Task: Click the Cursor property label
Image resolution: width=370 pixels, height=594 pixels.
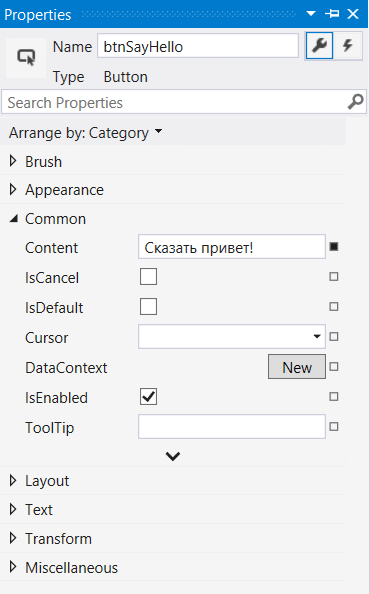Action: coord(47,338)
